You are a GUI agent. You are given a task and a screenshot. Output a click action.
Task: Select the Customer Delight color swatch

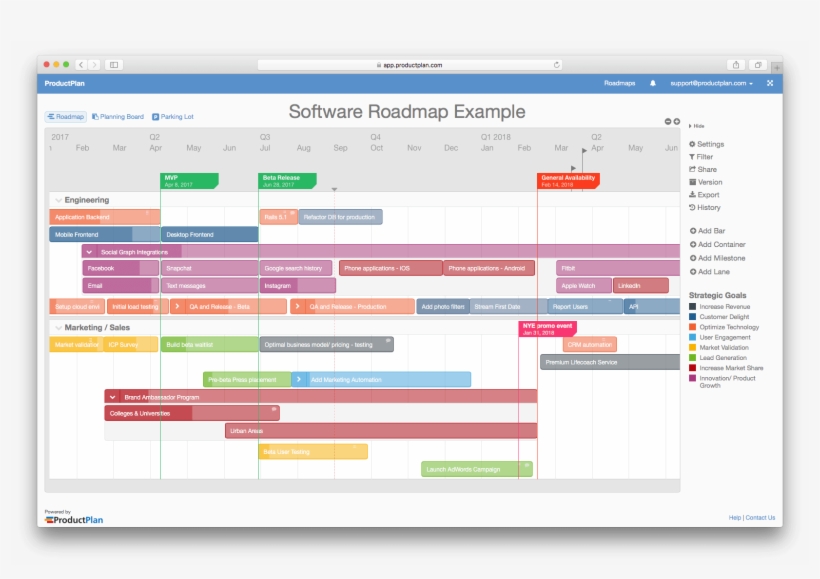[691, 317]
